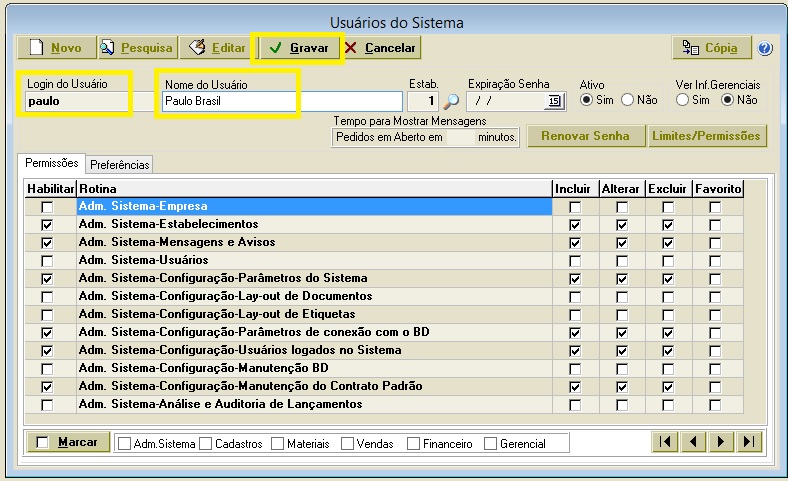Toggle Excluir for Adm. Sistema-Estabelecimentos row
This screenshot has height=481, width=788.
668,225
